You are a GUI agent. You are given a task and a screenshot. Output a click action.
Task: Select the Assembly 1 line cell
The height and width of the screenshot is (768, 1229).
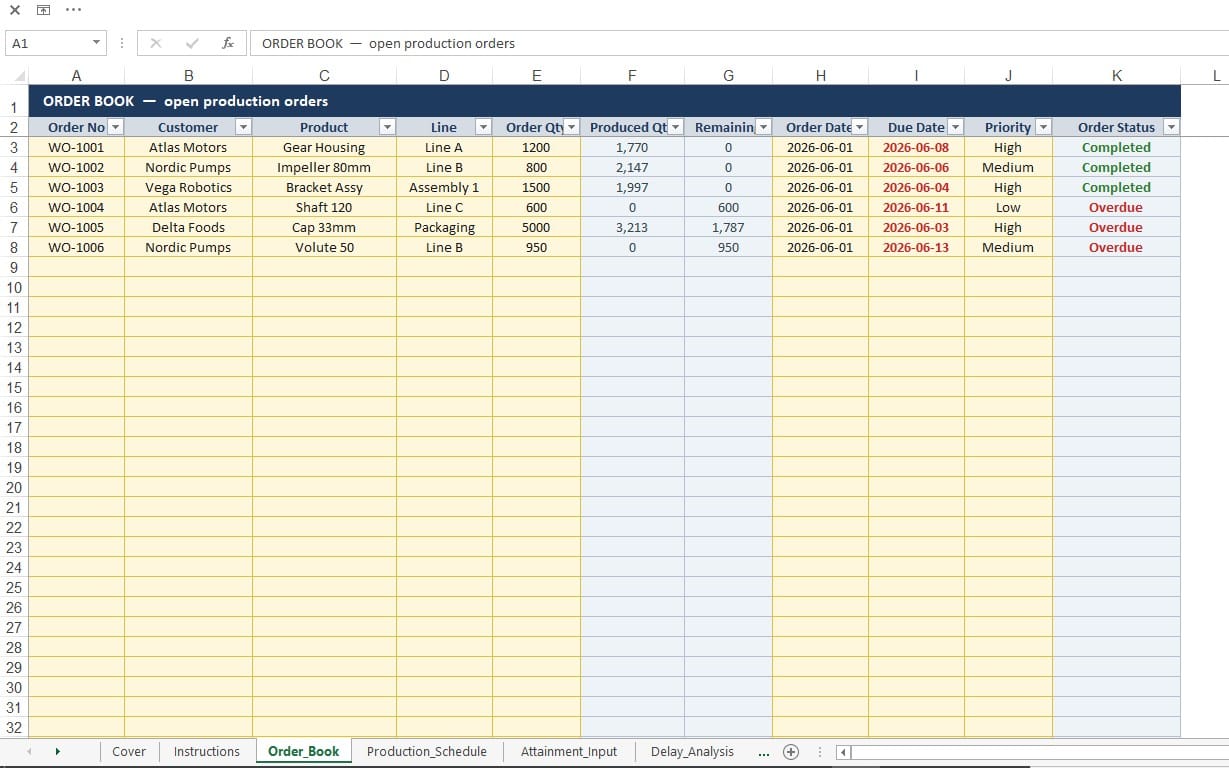[x=445, y=187]
